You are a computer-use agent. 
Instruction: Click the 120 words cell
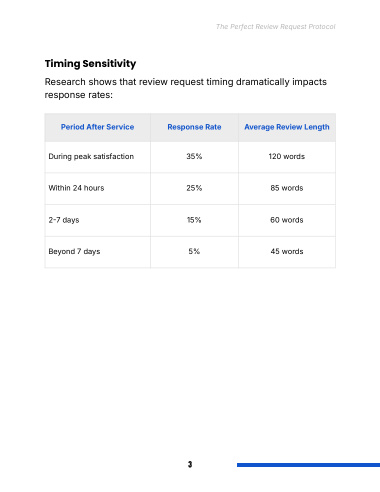click(287, 156)
